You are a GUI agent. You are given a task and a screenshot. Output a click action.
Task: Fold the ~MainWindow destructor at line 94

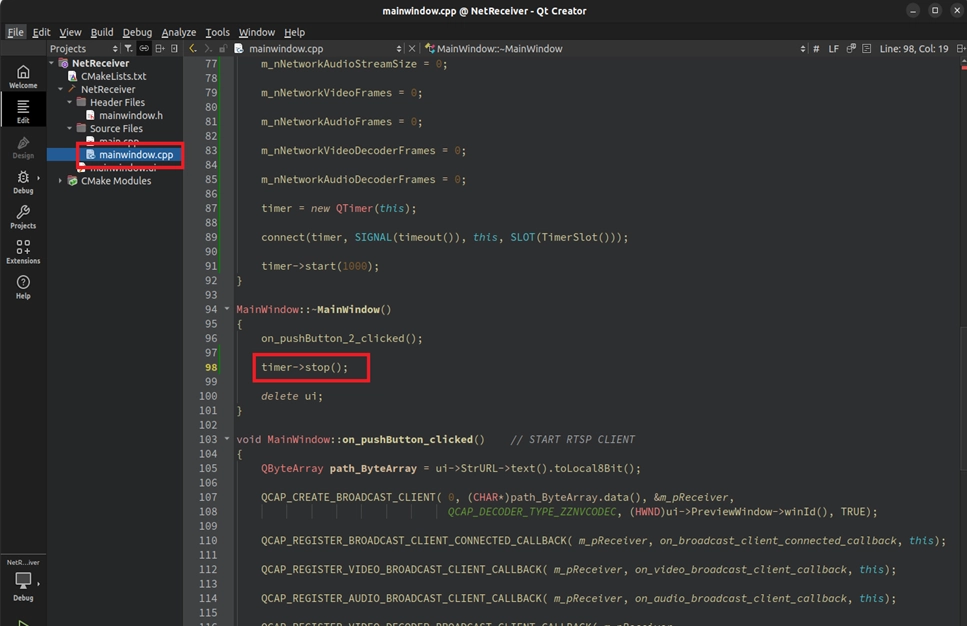click(227, 309)
